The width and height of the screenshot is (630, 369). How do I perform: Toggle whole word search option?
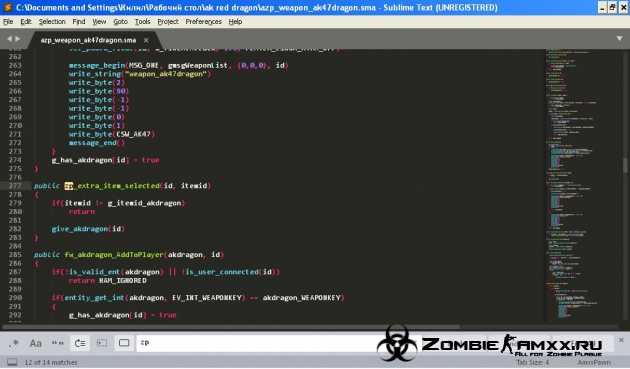pyautogui.click(x=58, y=343)
